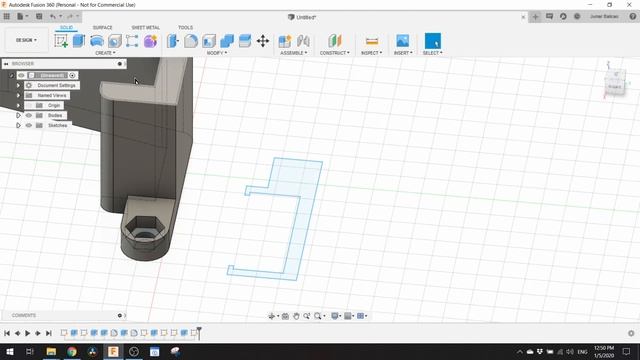Open the CREATE dropdown menu
Screen dimensions: 640x360
point(105,53)
